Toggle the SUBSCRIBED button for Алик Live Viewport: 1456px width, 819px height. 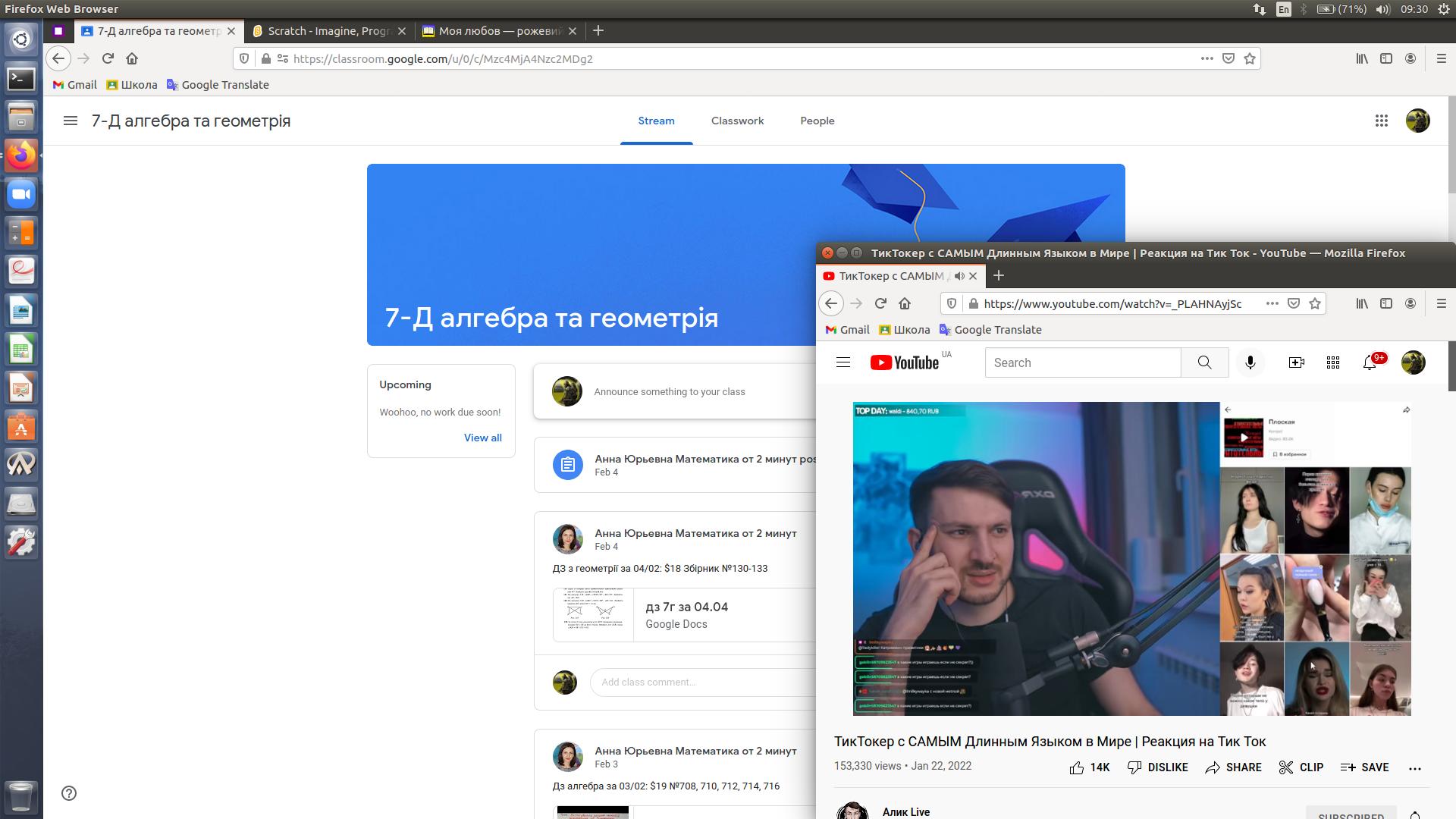tap(1351, 814)
